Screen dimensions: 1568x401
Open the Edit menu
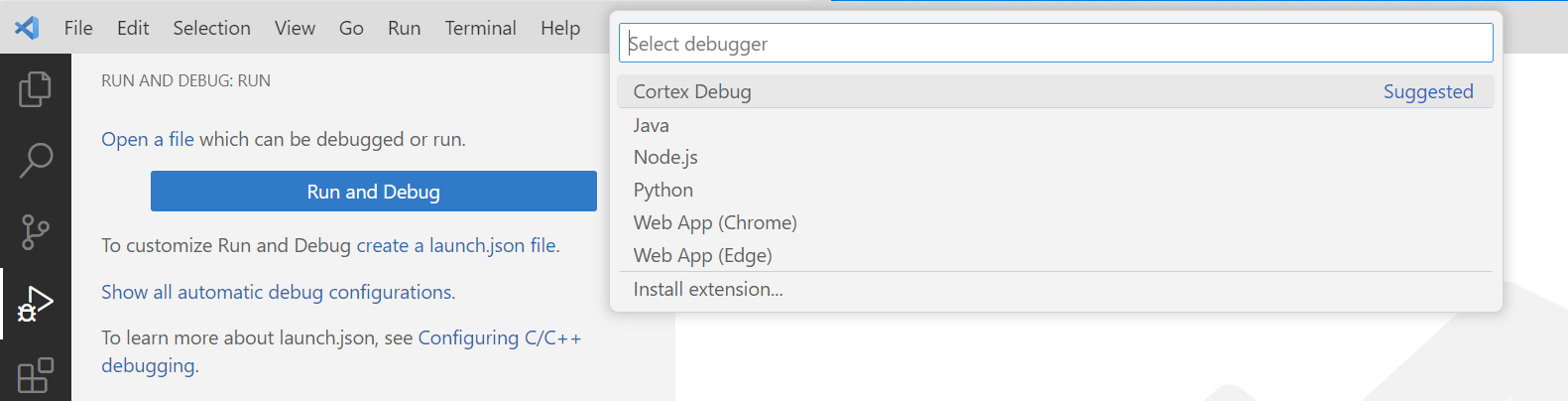tap(133, 28)
